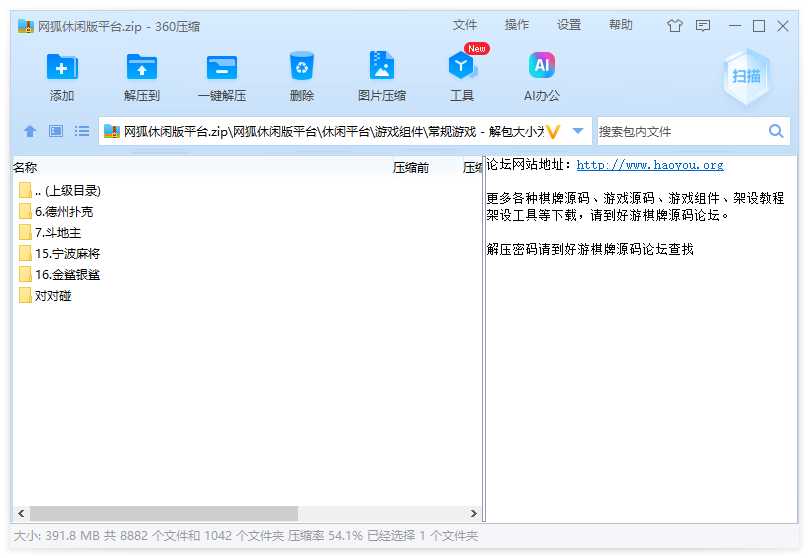Click the 删除 (Delete) recycle bin icon
The width and height of the screenshot is (809, 558).
pyautogui.click(x=302, y=66)
